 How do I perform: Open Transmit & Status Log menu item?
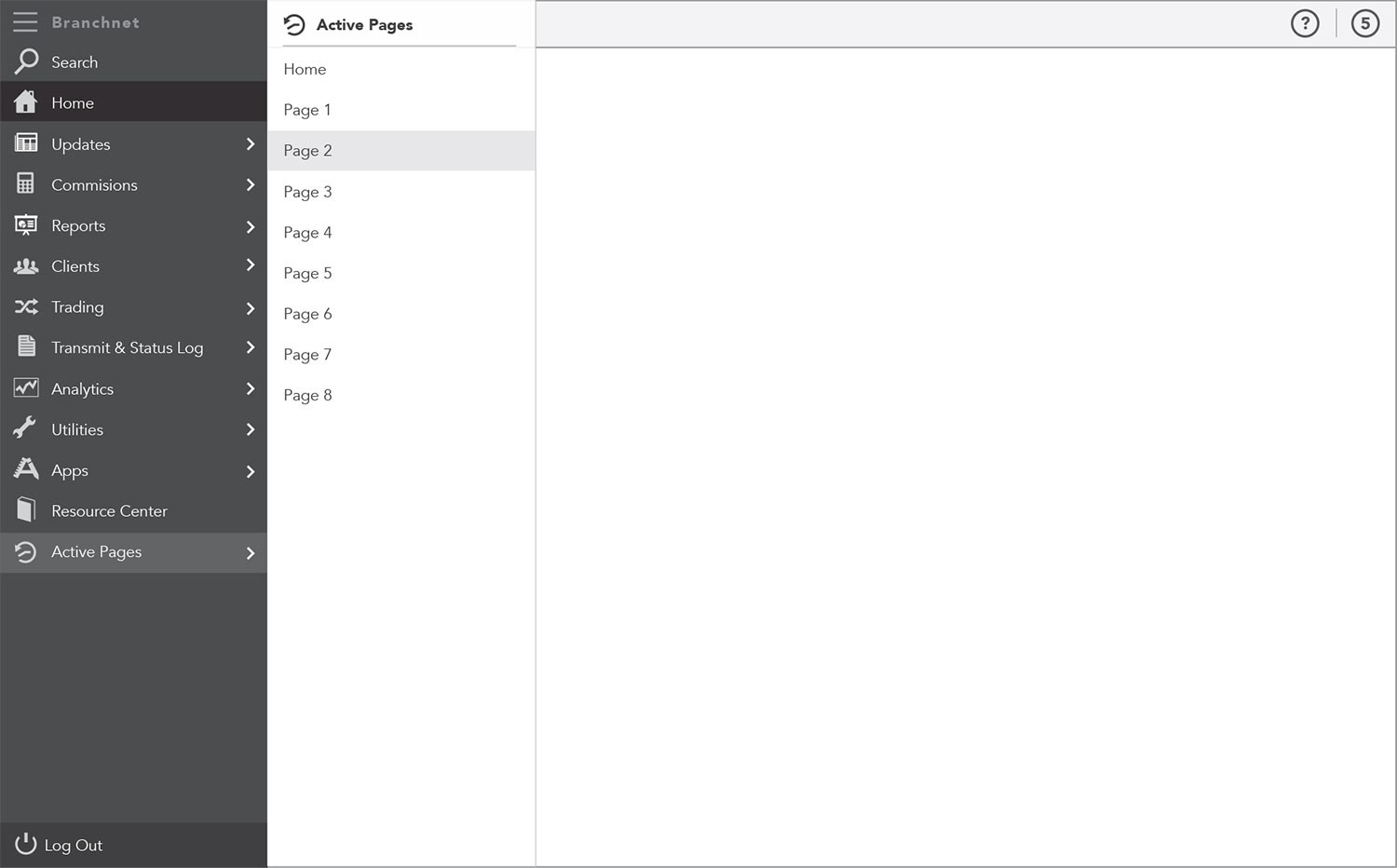point(134,347)
